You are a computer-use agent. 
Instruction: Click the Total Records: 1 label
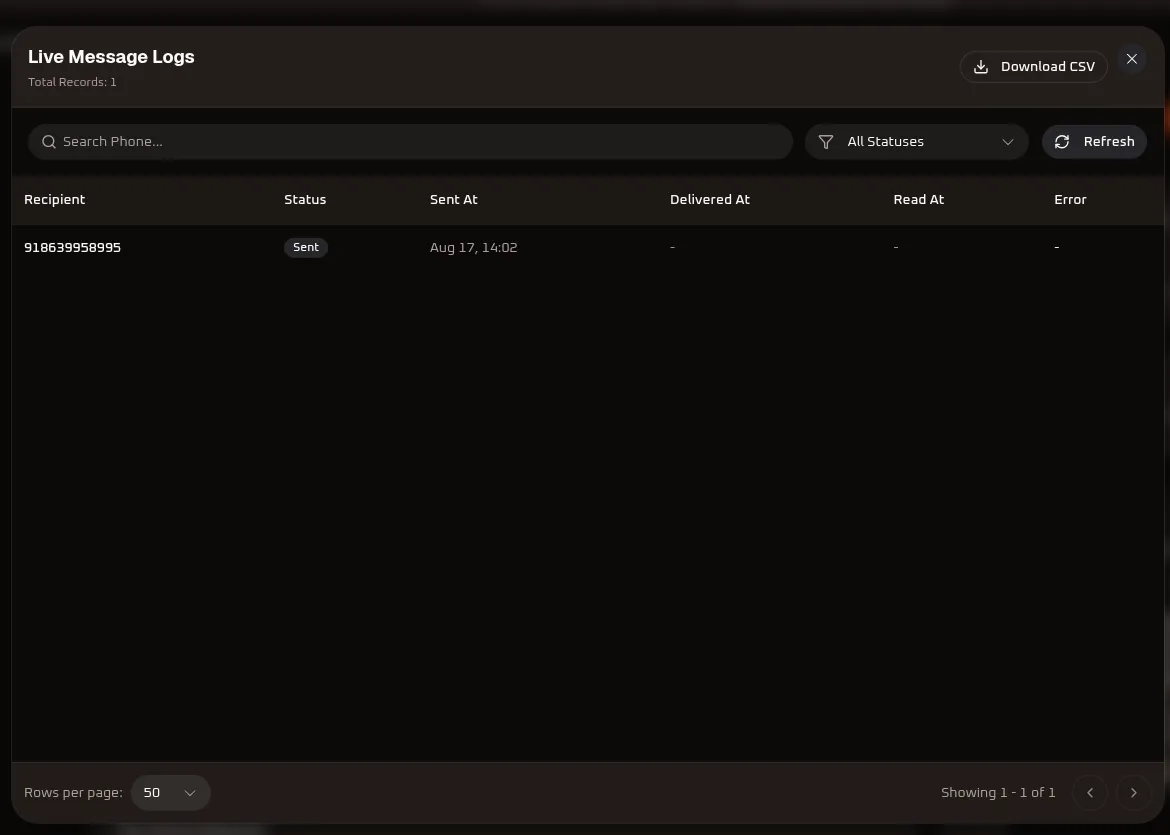(72, 82)
